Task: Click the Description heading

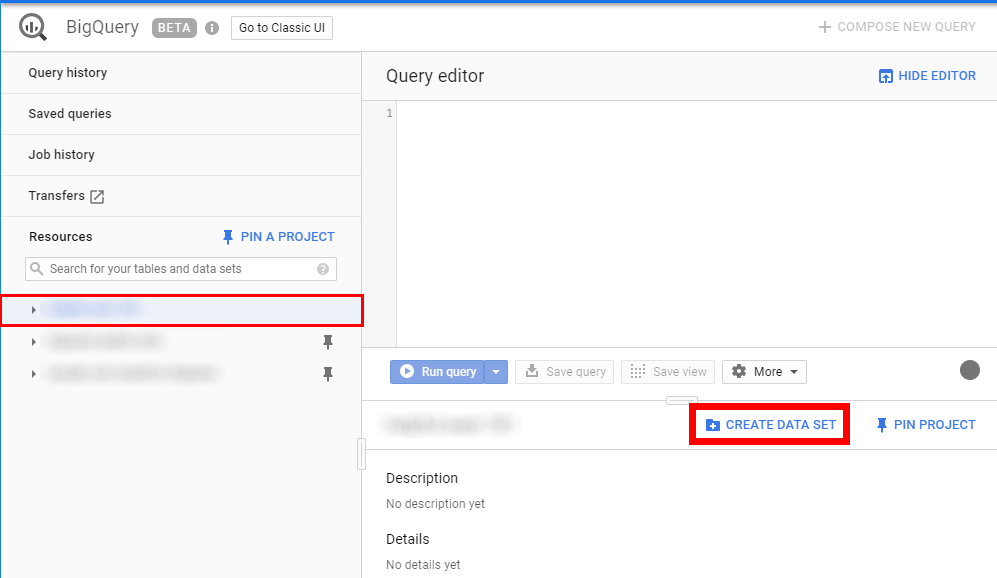Action: coord(422,478)
